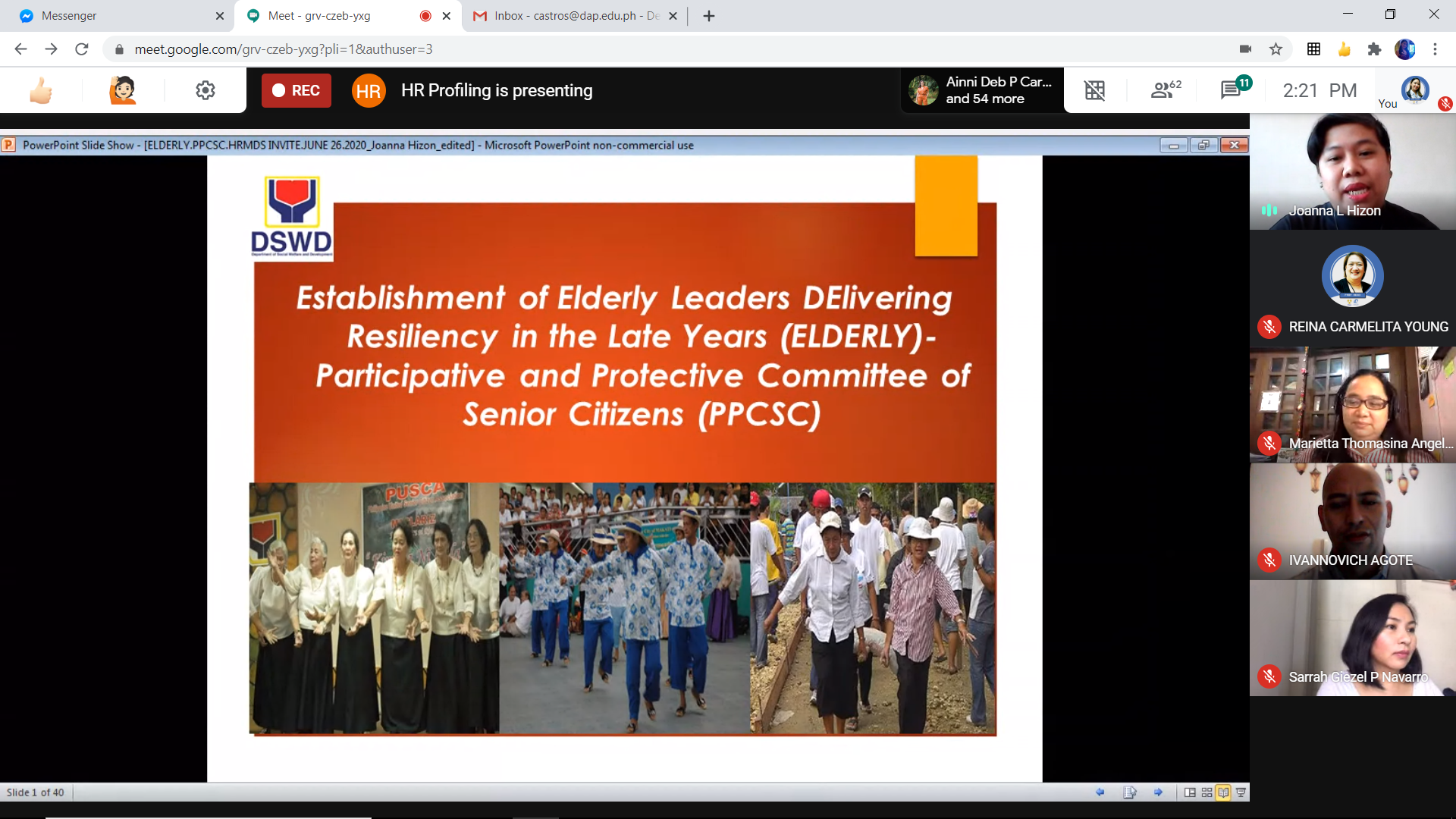Click the 'HR Profiling is presenting' banner
The height and width of the screenshot is (819, 1456).
click(497, 90)
